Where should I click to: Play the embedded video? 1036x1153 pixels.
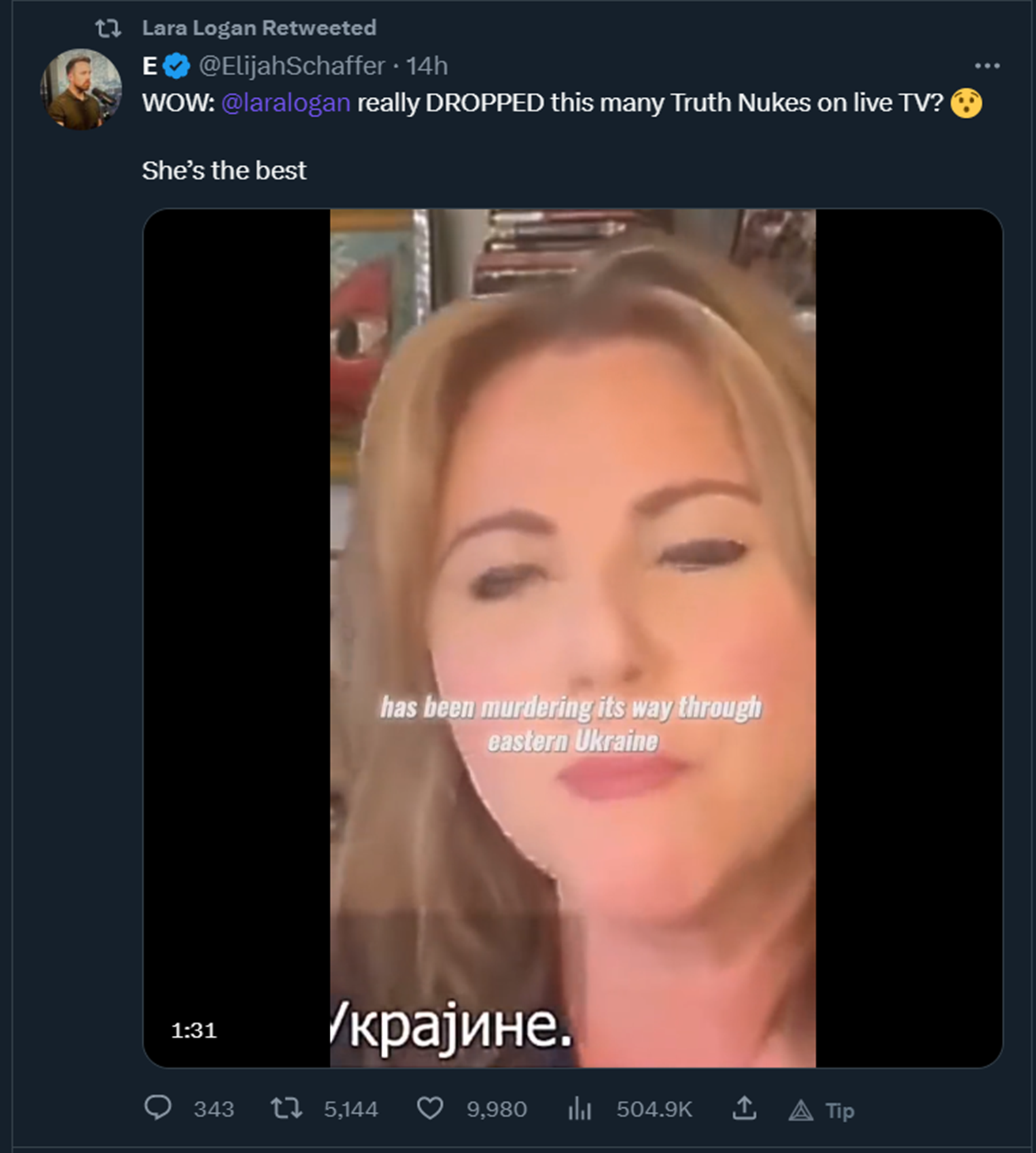[x=573, y=638]
